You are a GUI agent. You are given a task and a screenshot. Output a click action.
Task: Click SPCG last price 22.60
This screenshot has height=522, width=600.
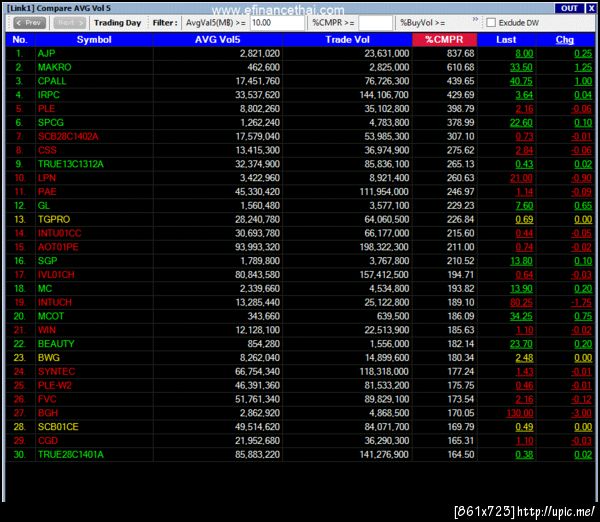pyautogui.click(x=521, y=123)
